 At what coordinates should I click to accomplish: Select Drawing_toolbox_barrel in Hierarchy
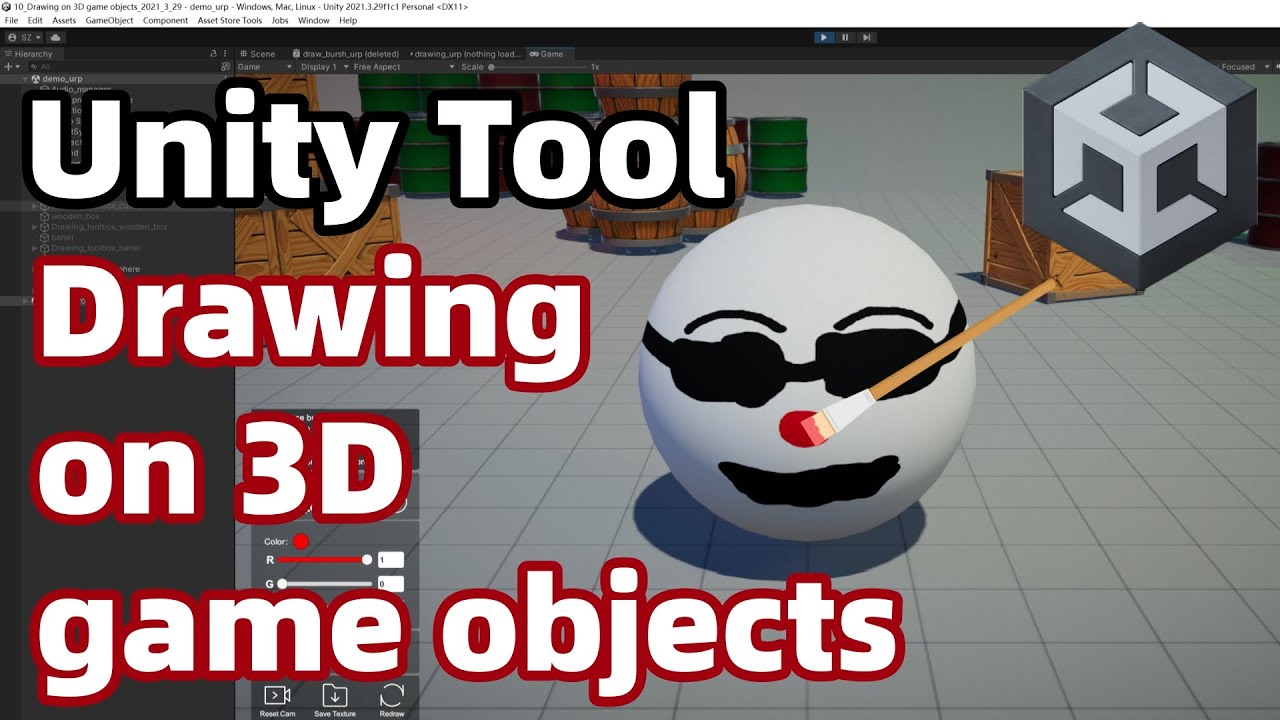(96, 247)
